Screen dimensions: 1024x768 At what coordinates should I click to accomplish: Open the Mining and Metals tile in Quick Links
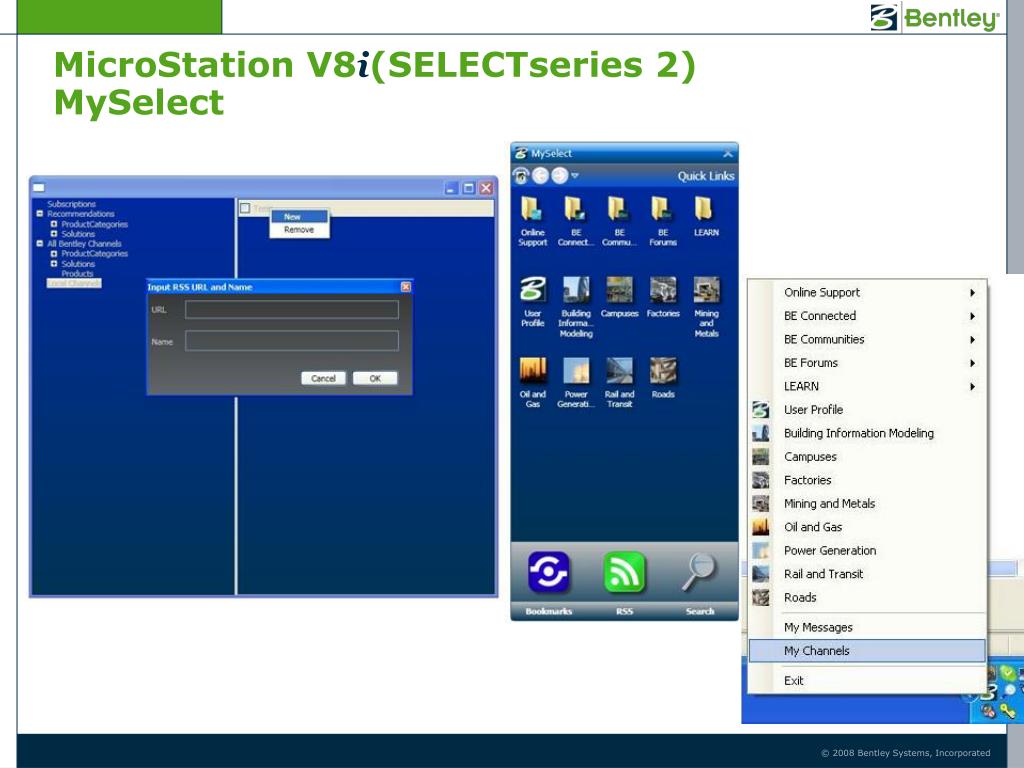coord(706,290)
